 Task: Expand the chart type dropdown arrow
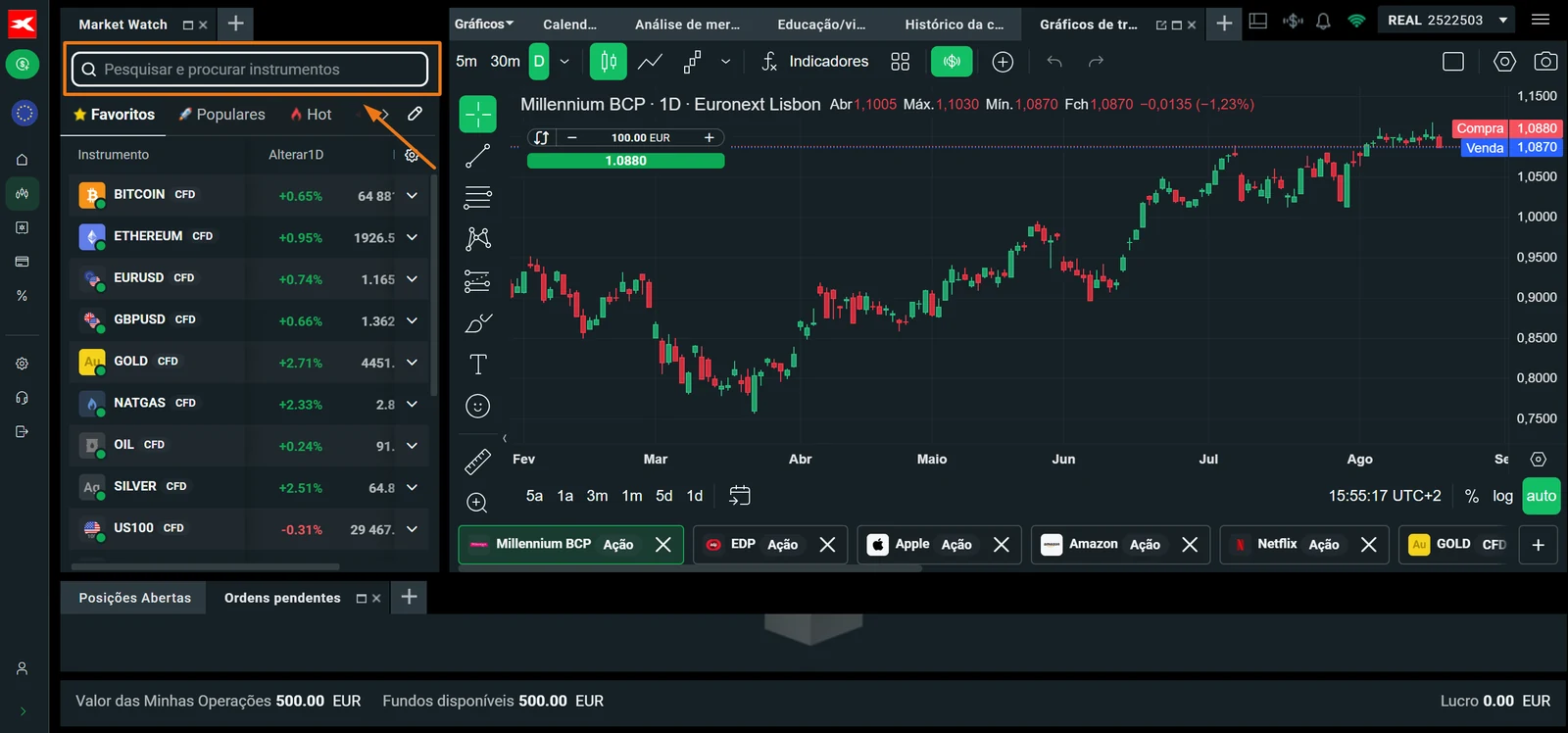click(x=725, y=62)
